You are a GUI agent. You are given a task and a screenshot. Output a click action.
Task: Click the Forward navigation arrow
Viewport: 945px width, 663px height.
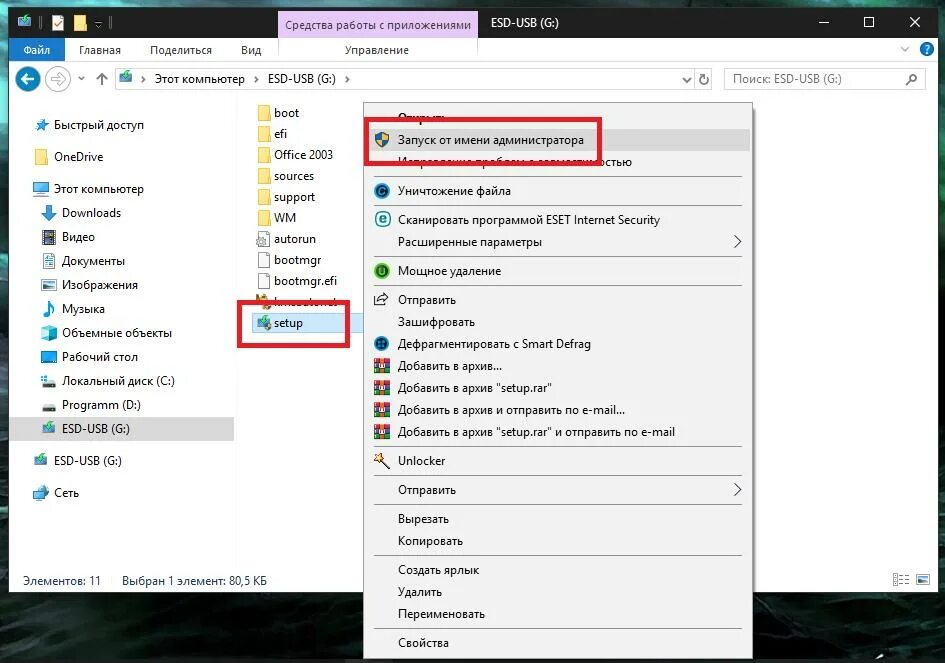click(58, 79)
